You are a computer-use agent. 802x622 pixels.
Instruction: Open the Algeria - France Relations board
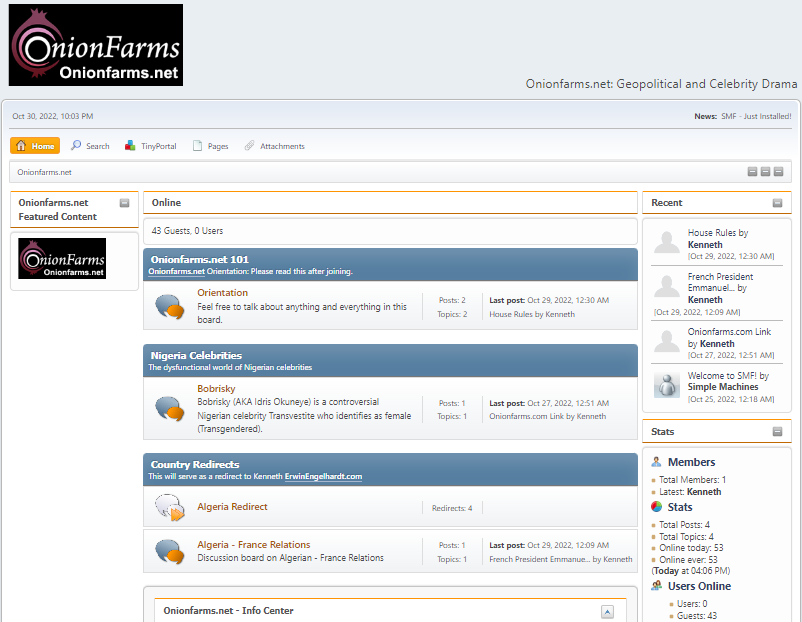click(x=254, y=545)
